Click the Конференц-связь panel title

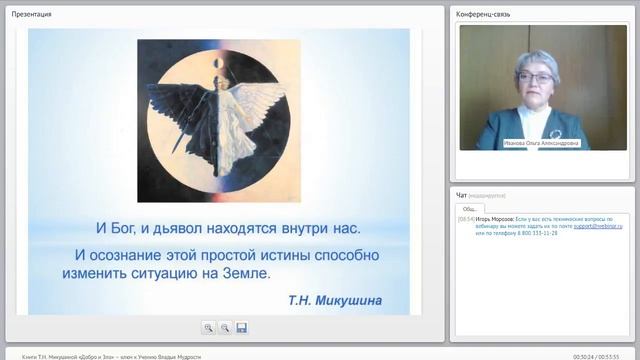coord(483,14)
